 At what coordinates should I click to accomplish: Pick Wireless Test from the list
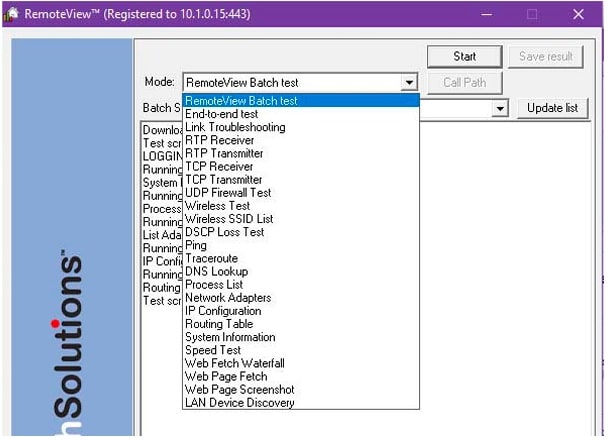pos(301,206)
